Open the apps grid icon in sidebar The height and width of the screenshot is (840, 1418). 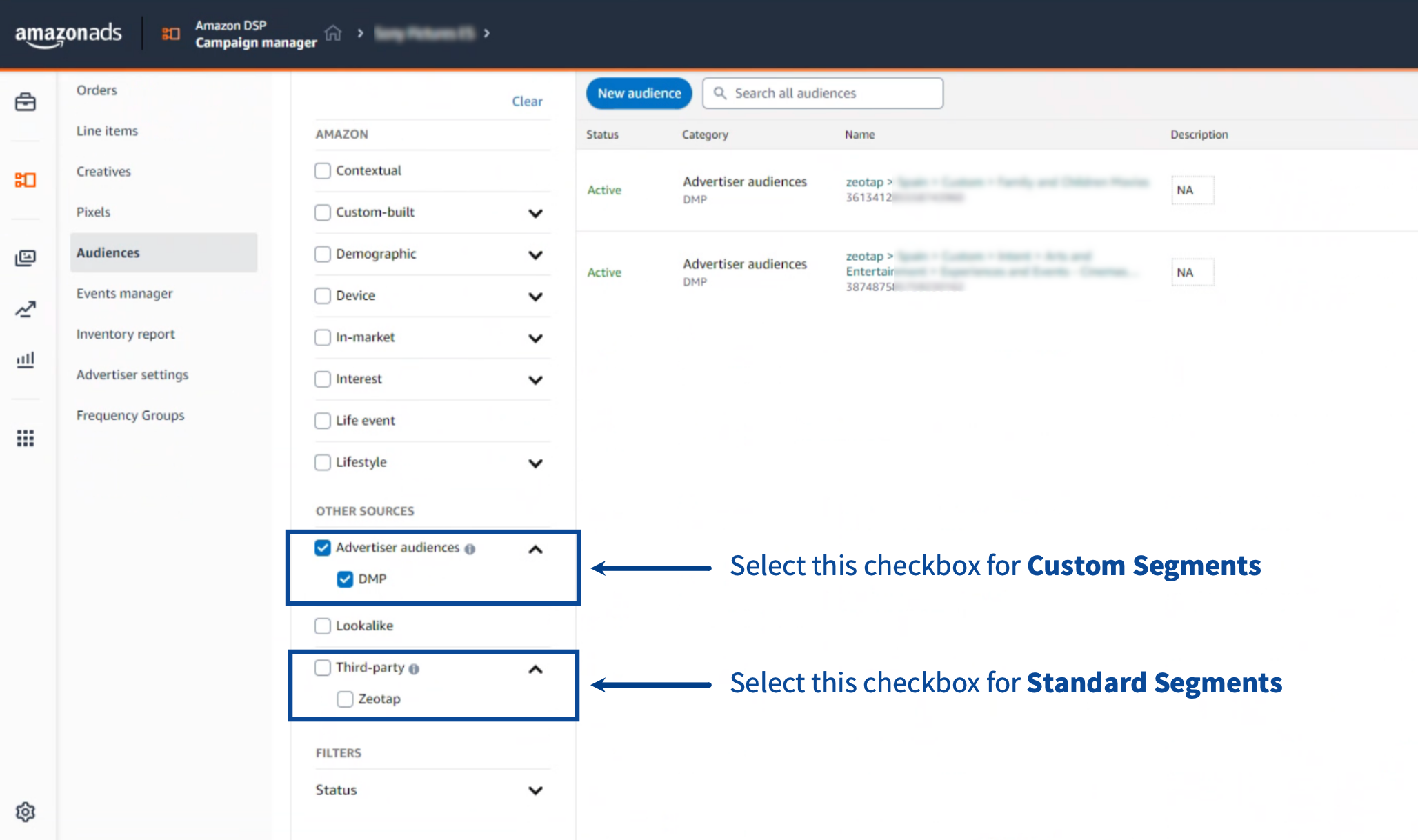pos(26,438)
